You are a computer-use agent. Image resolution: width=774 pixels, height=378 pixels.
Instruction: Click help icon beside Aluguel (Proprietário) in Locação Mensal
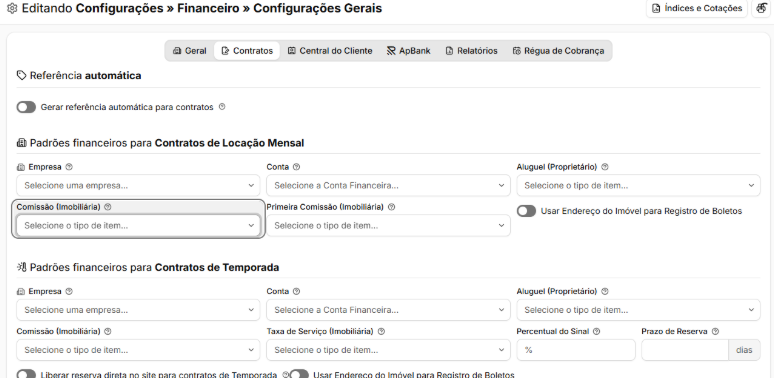click(x=605, y=167)
